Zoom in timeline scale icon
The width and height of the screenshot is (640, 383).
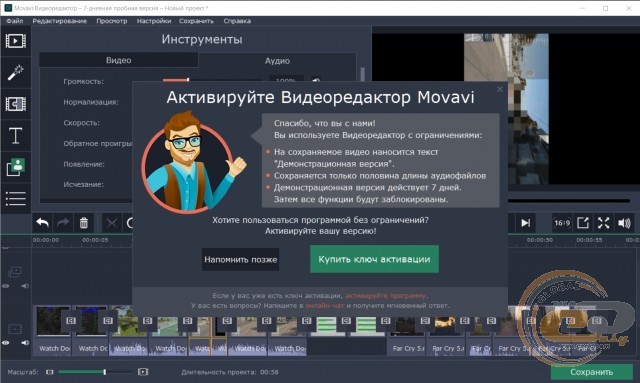pos(142,372)
